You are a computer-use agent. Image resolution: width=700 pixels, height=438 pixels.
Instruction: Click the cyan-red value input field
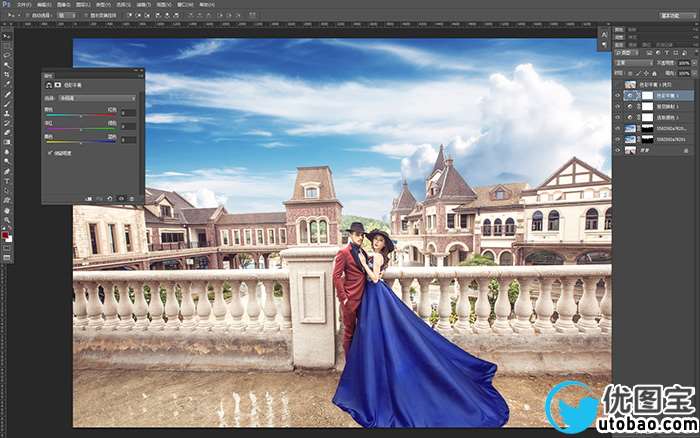tap(128, 113)
